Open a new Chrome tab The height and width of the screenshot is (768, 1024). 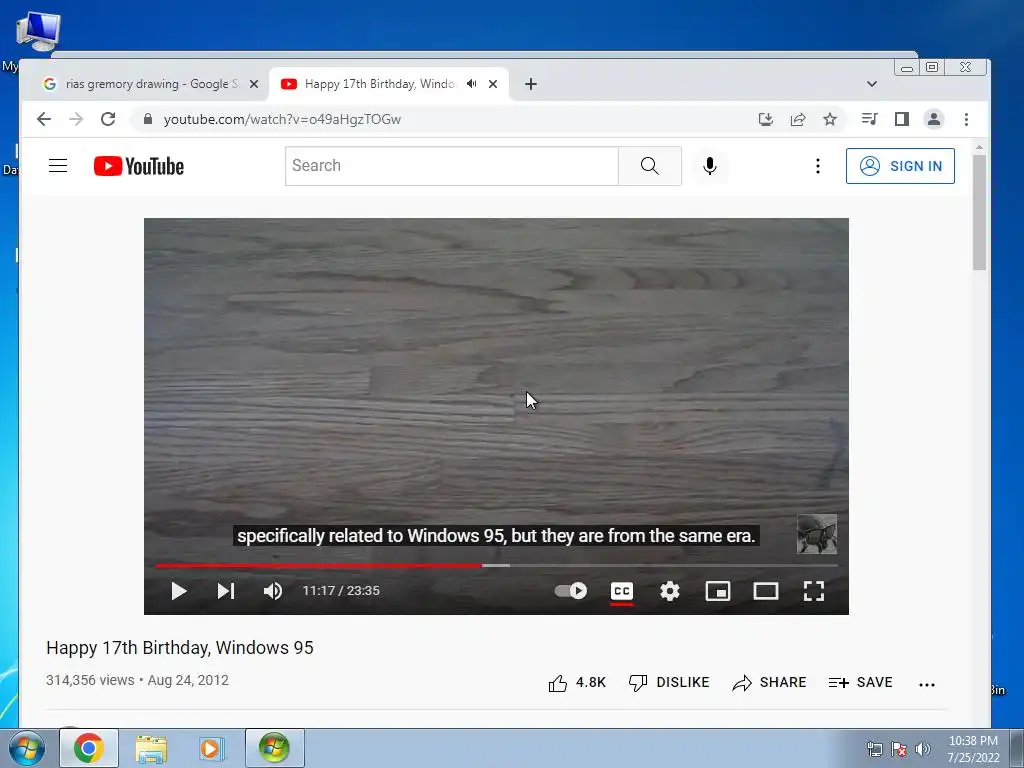(531, 84)
